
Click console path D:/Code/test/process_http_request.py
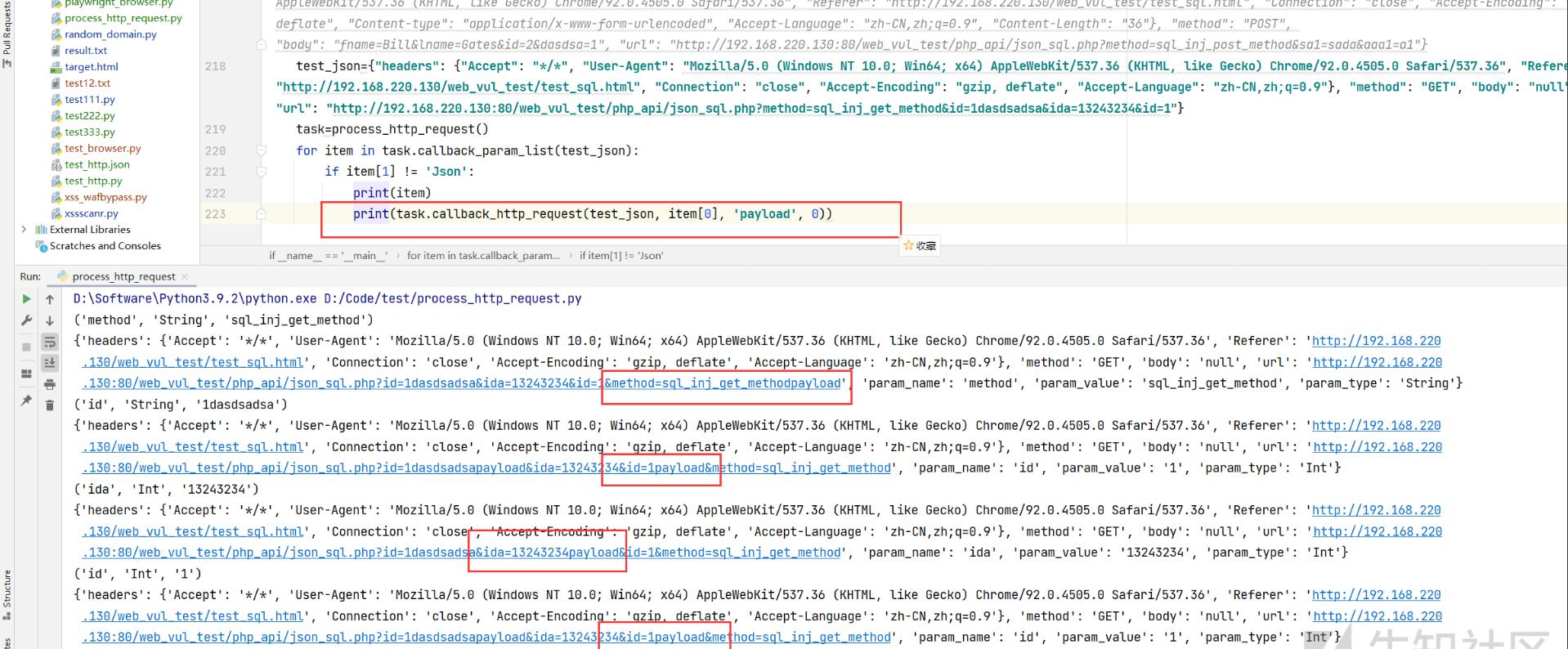point(453,299)
